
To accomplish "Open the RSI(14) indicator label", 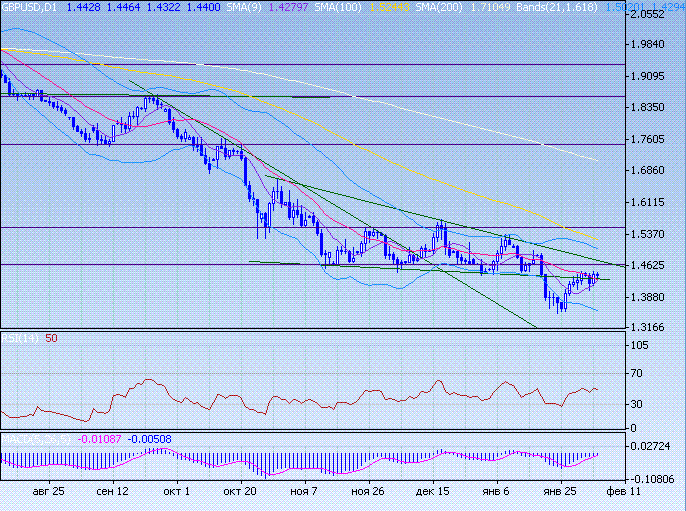I will [21, 339].
